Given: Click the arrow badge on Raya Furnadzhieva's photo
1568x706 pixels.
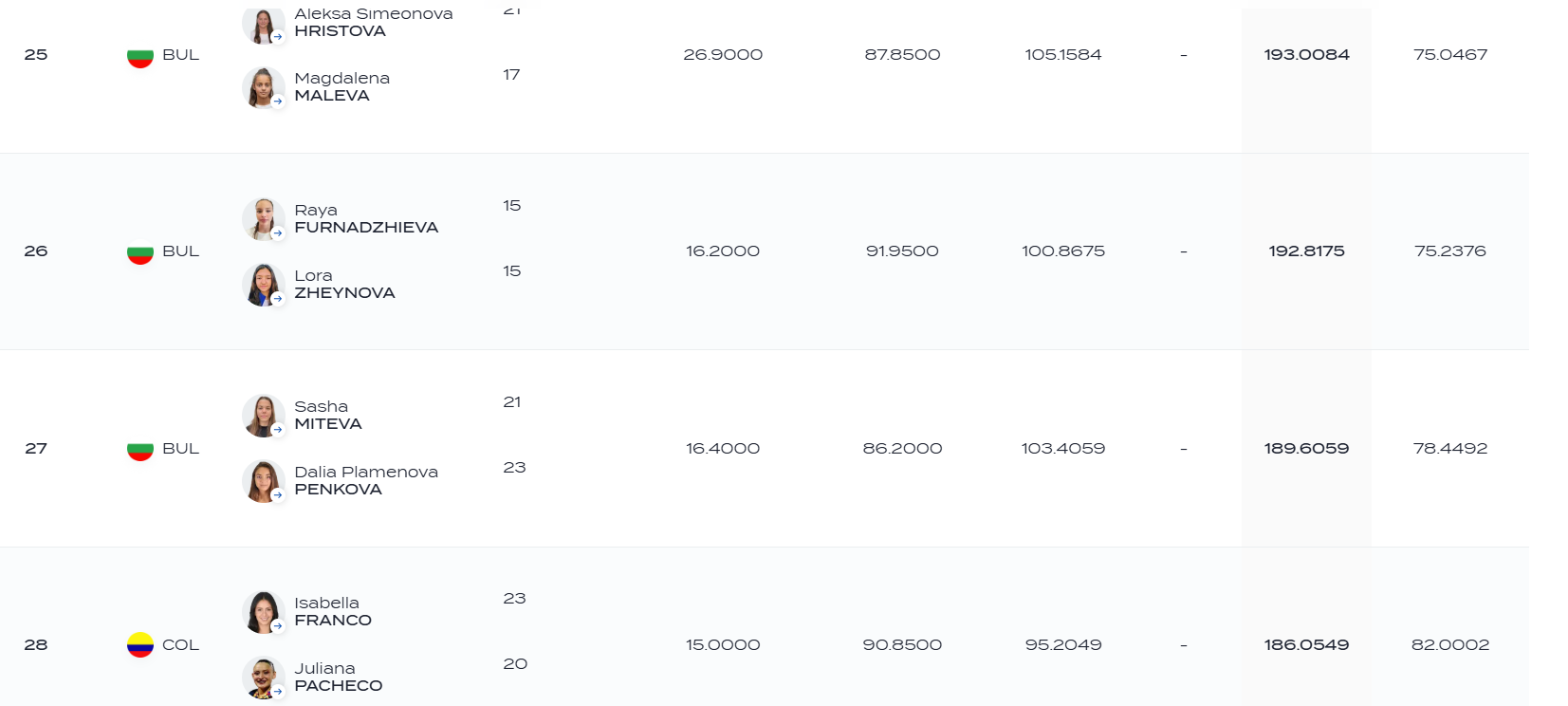Looking at the screenshot, I should (x=278, y=232).
